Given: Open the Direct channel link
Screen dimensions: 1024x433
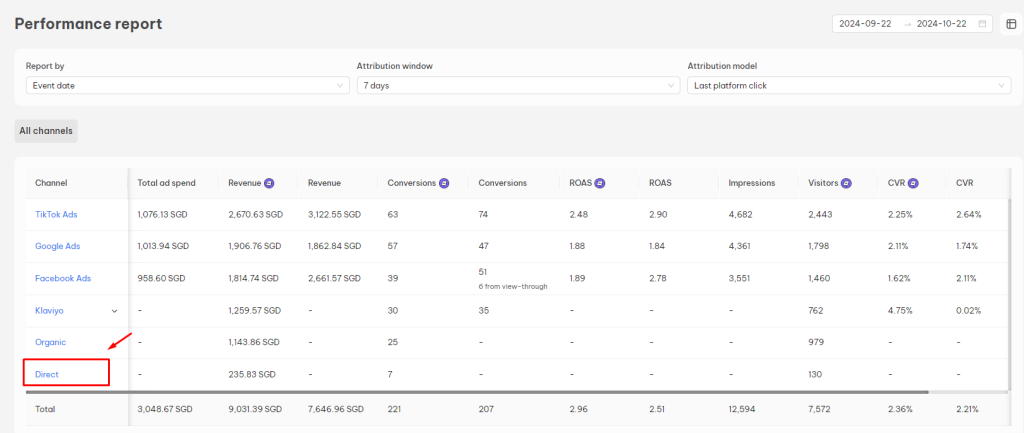Looking at the screenshot, I should point(47,373).
